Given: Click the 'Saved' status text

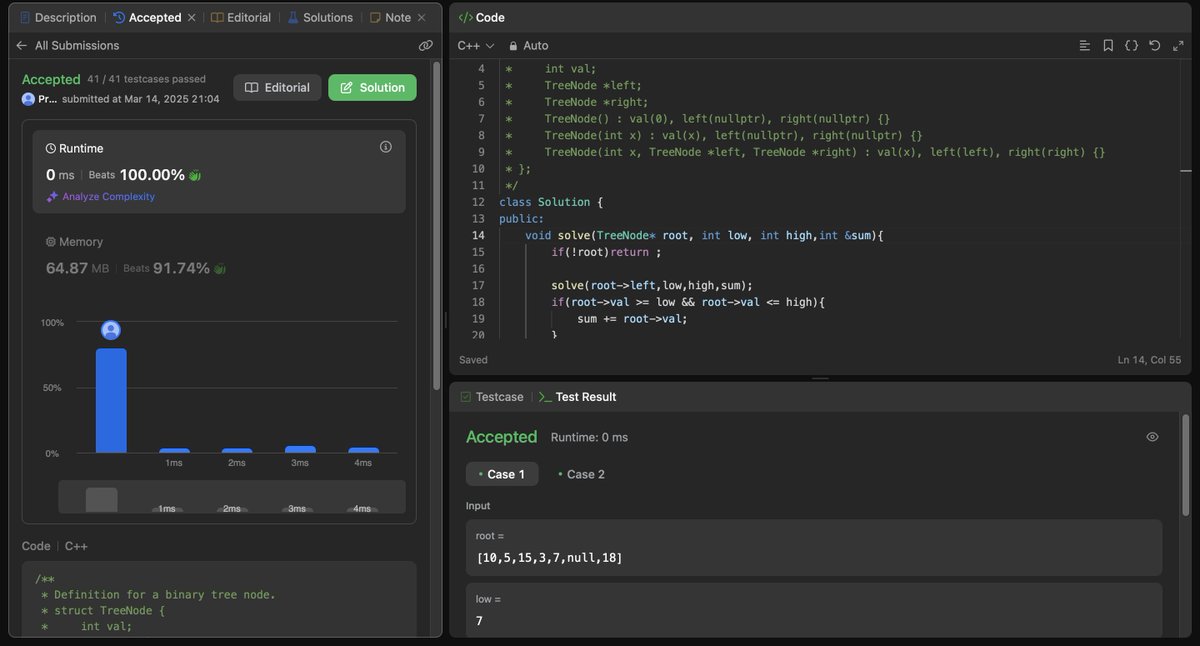Looking at the screenshot, I should [473, 359].
